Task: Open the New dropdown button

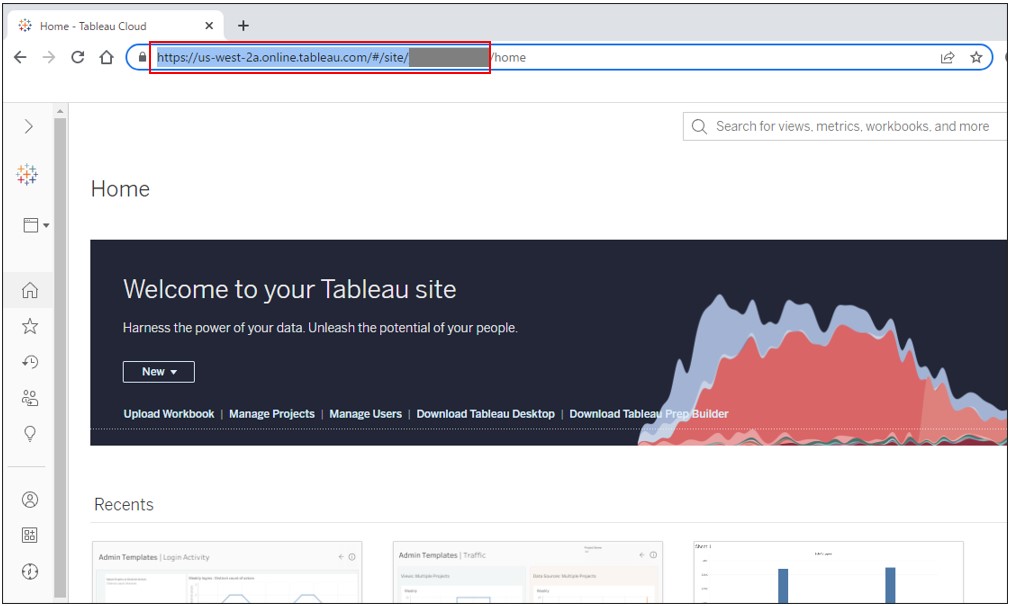Action: 159,372
